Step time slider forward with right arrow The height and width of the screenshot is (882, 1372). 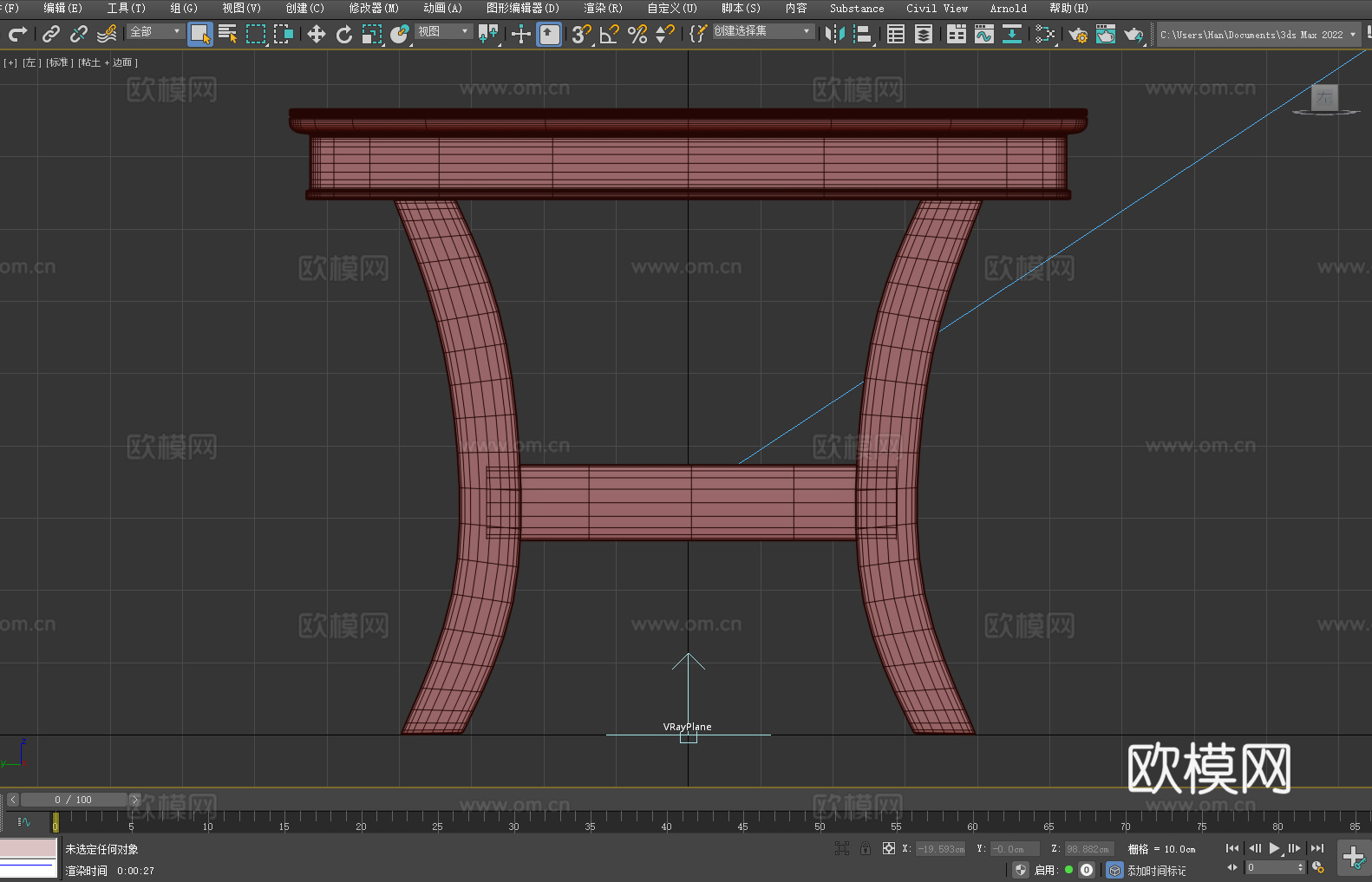pyautogui.click(x=134, y=800)
